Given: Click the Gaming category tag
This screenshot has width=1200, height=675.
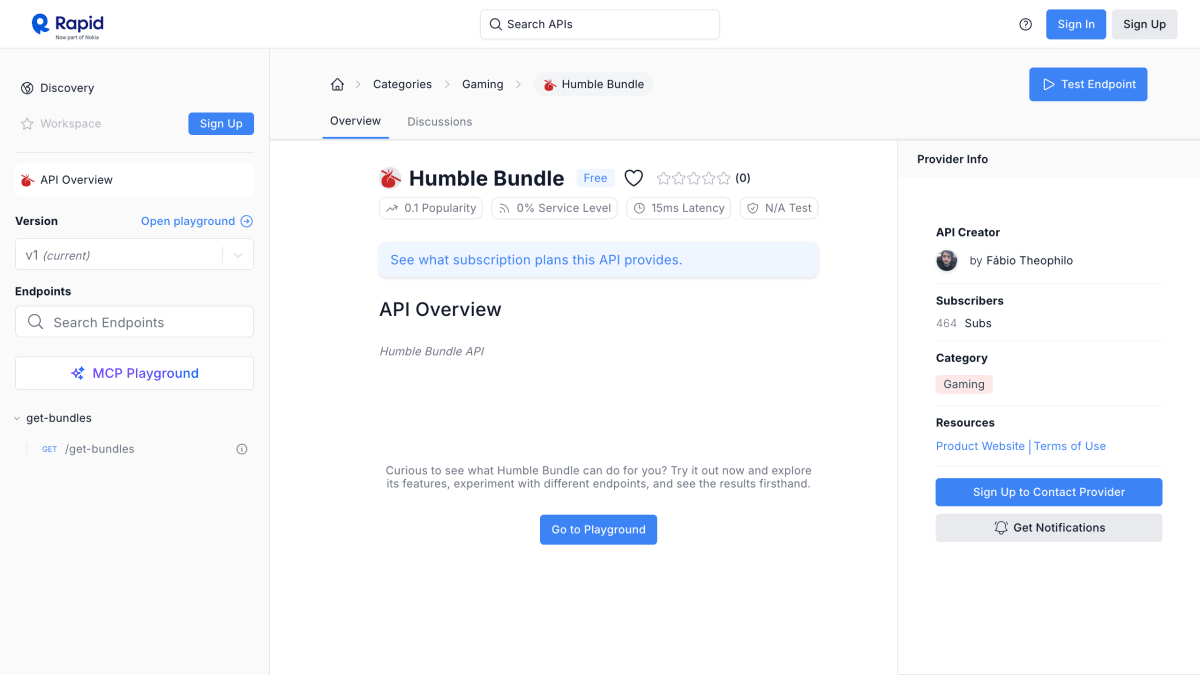Looking at the screenshot, I should tap(964, 384).
